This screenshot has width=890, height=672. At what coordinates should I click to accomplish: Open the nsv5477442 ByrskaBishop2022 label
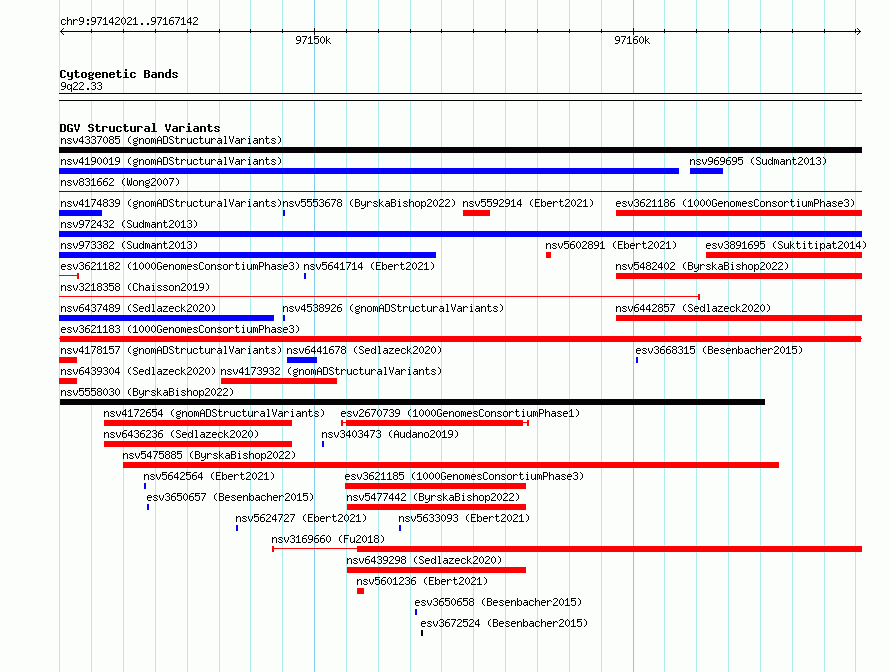click(433, 497)
